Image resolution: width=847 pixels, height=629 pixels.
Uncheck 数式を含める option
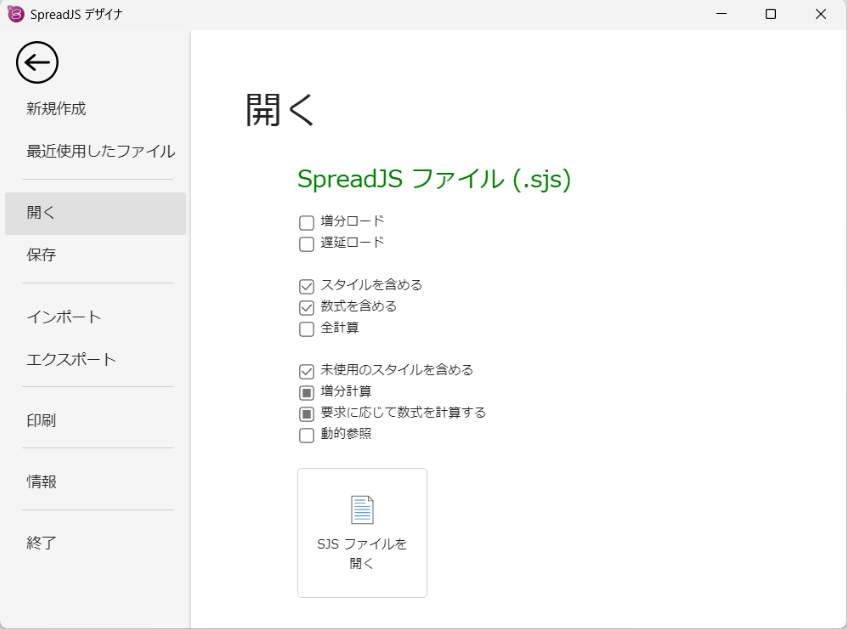pyautogui.click(x=306, y=307)
